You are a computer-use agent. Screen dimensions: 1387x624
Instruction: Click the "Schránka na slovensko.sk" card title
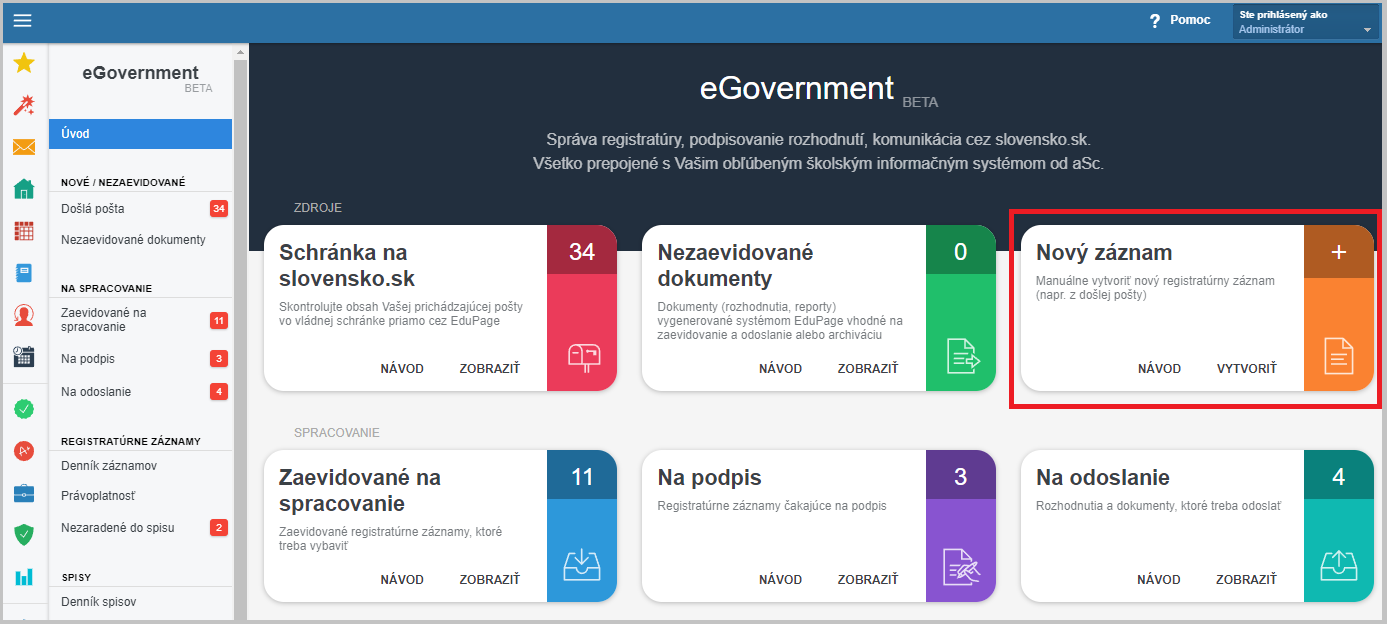click(x=347, y=265)
